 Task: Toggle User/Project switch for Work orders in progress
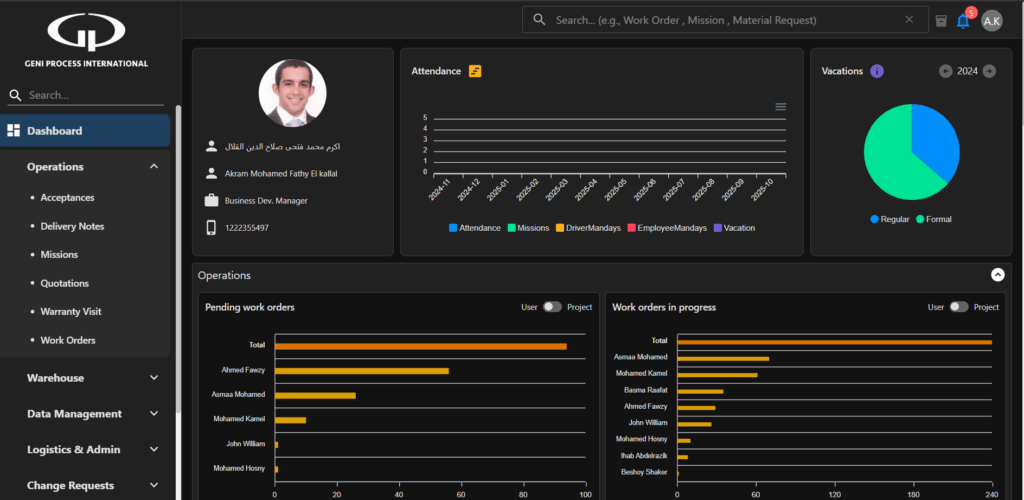(959, 307)
